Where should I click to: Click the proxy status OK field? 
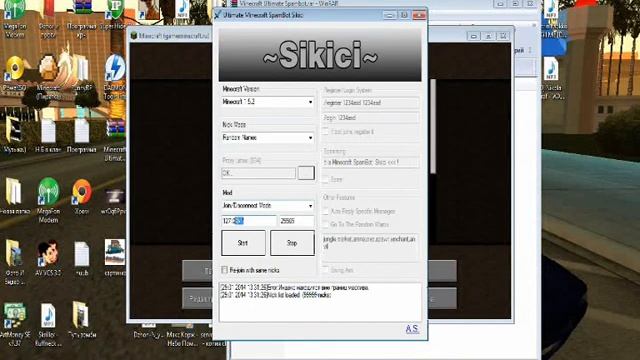[x=258, y=173]
